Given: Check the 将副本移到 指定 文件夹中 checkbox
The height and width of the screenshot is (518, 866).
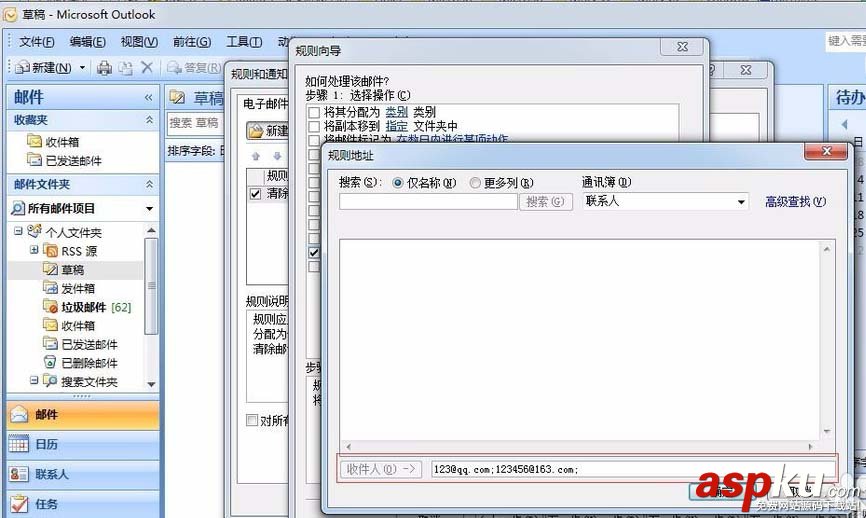Looking at the screenshot, I should [314, 126].
